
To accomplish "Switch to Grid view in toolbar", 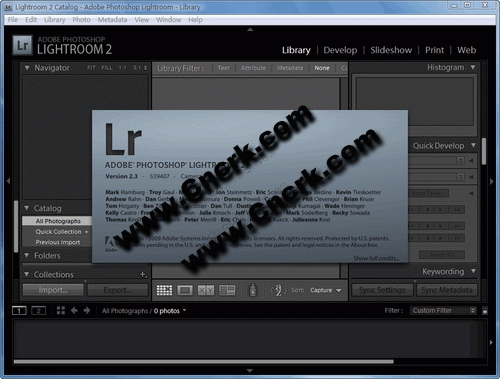I will click(164, 290).
